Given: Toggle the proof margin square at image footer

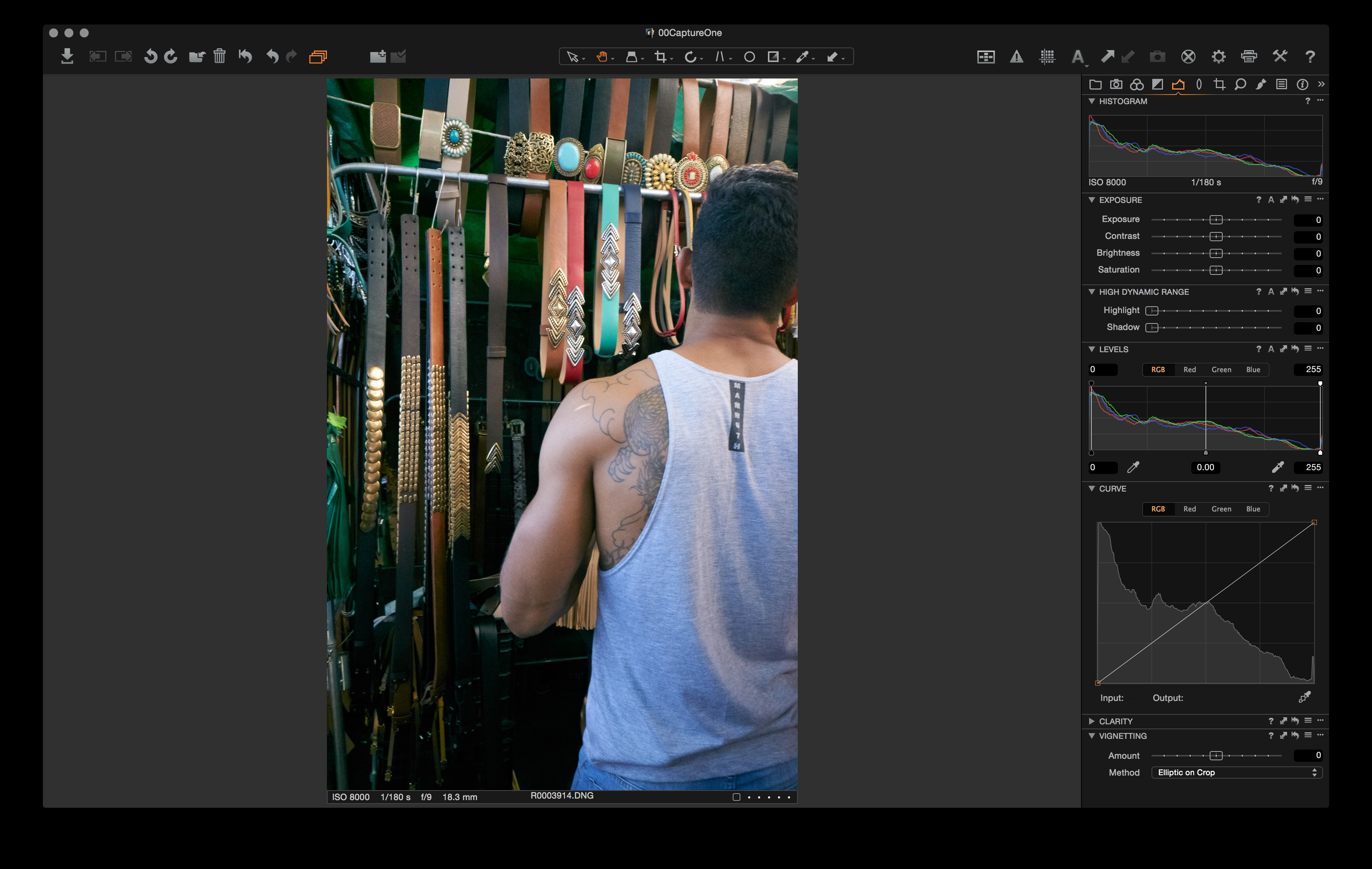Looking at the screenshot, I should (x=736, y=797).
